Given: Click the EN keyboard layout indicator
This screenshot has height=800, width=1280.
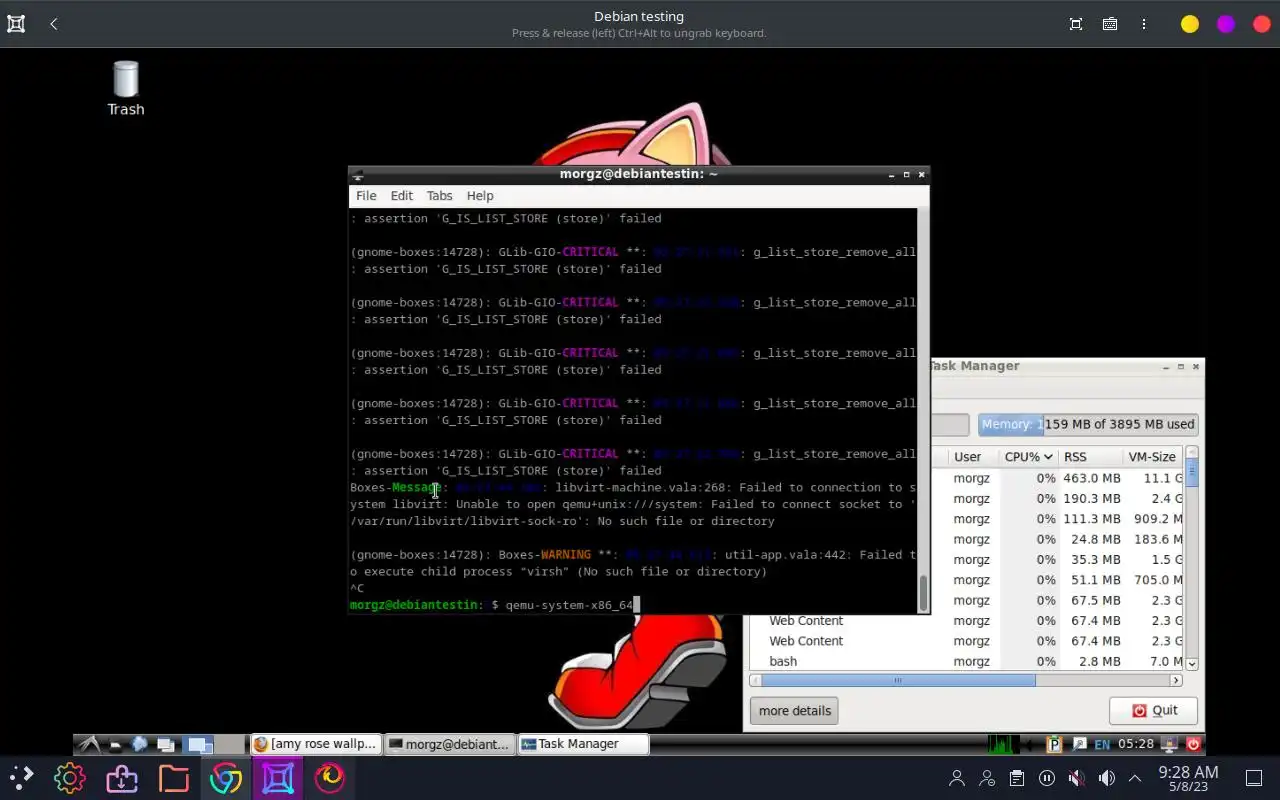Looking at the screenshot, I should point(1102,744).
